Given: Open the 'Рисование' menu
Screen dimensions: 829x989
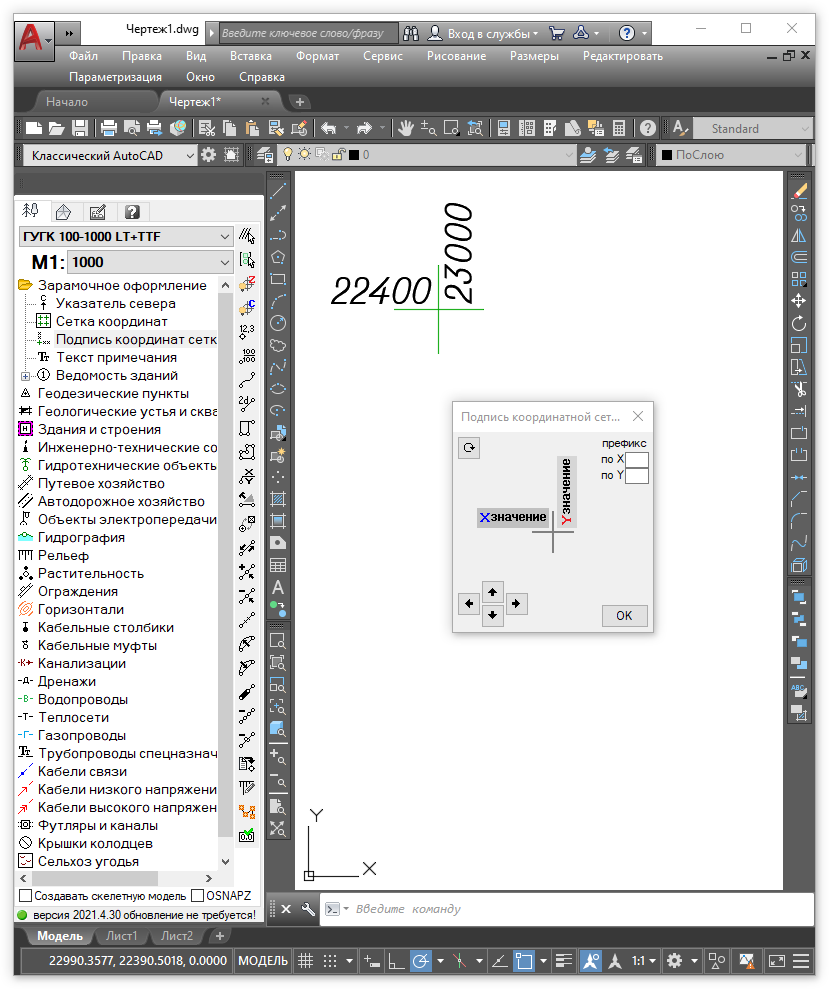Looking at the screenshot, I should (457, 56).
